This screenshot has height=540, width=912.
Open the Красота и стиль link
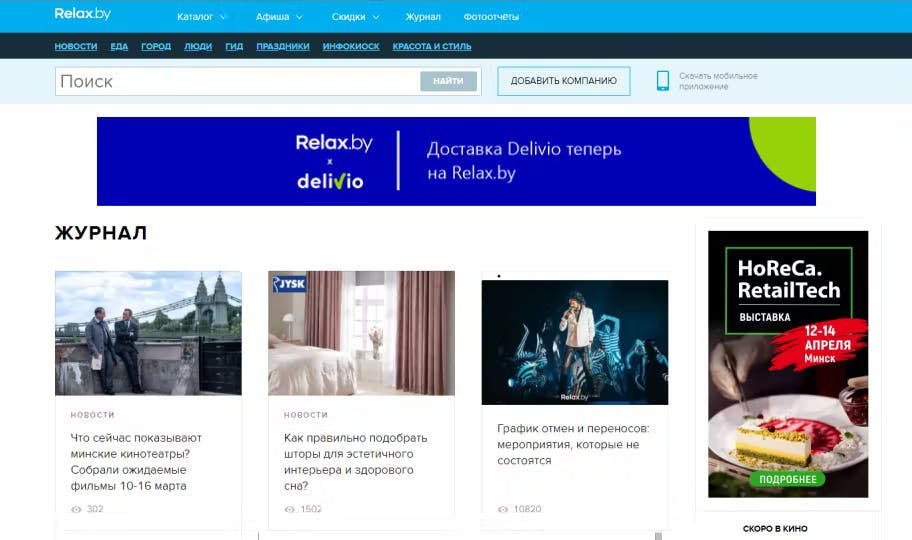432,46
